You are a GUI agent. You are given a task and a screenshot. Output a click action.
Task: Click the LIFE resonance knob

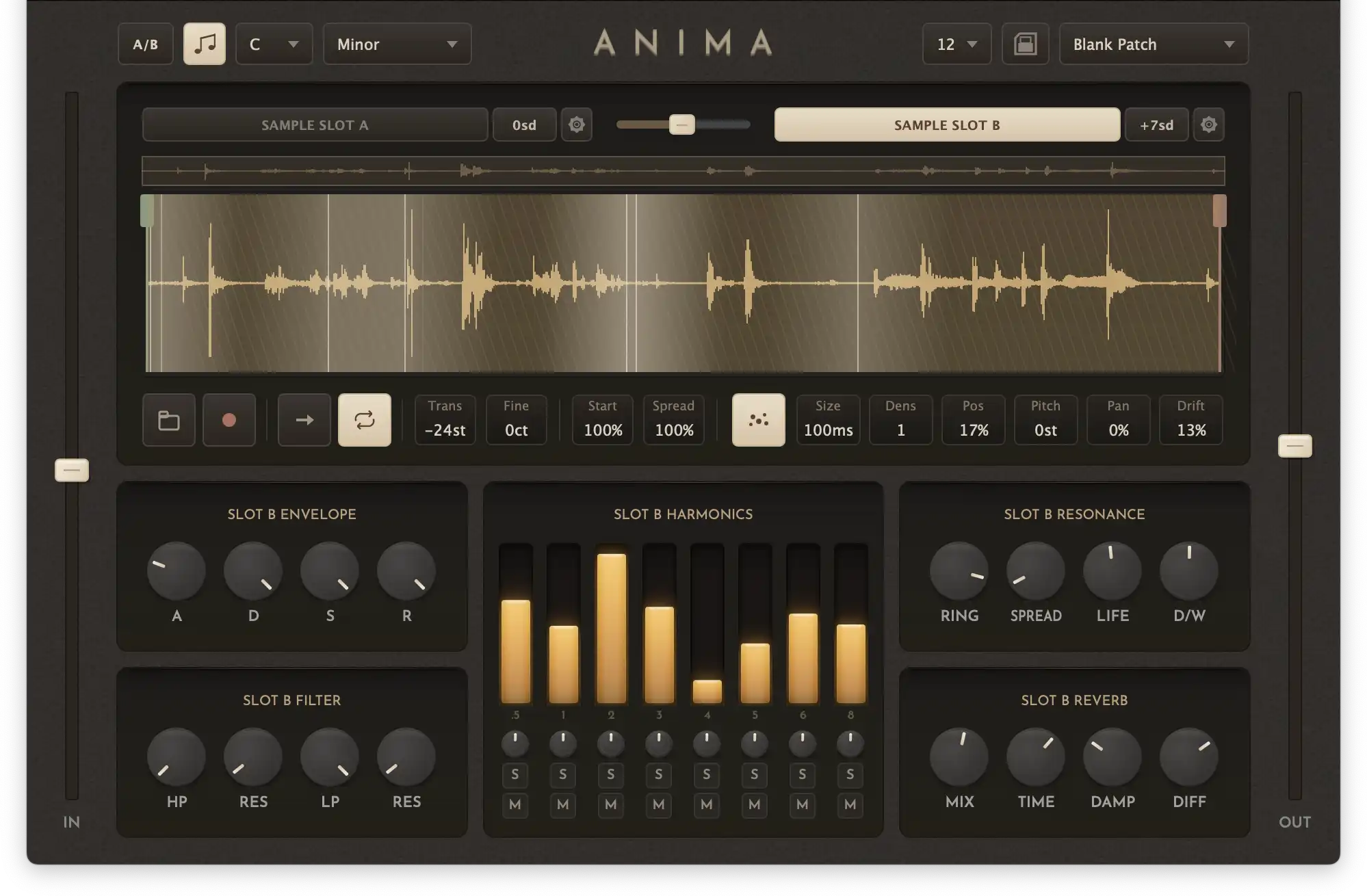tap(1112, 571)
